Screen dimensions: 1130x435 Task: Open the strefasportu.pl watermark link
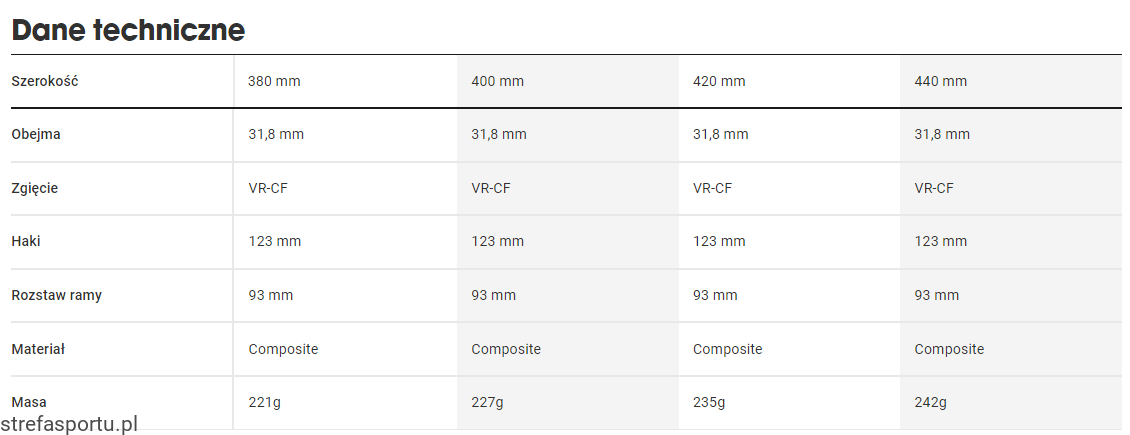69,424
